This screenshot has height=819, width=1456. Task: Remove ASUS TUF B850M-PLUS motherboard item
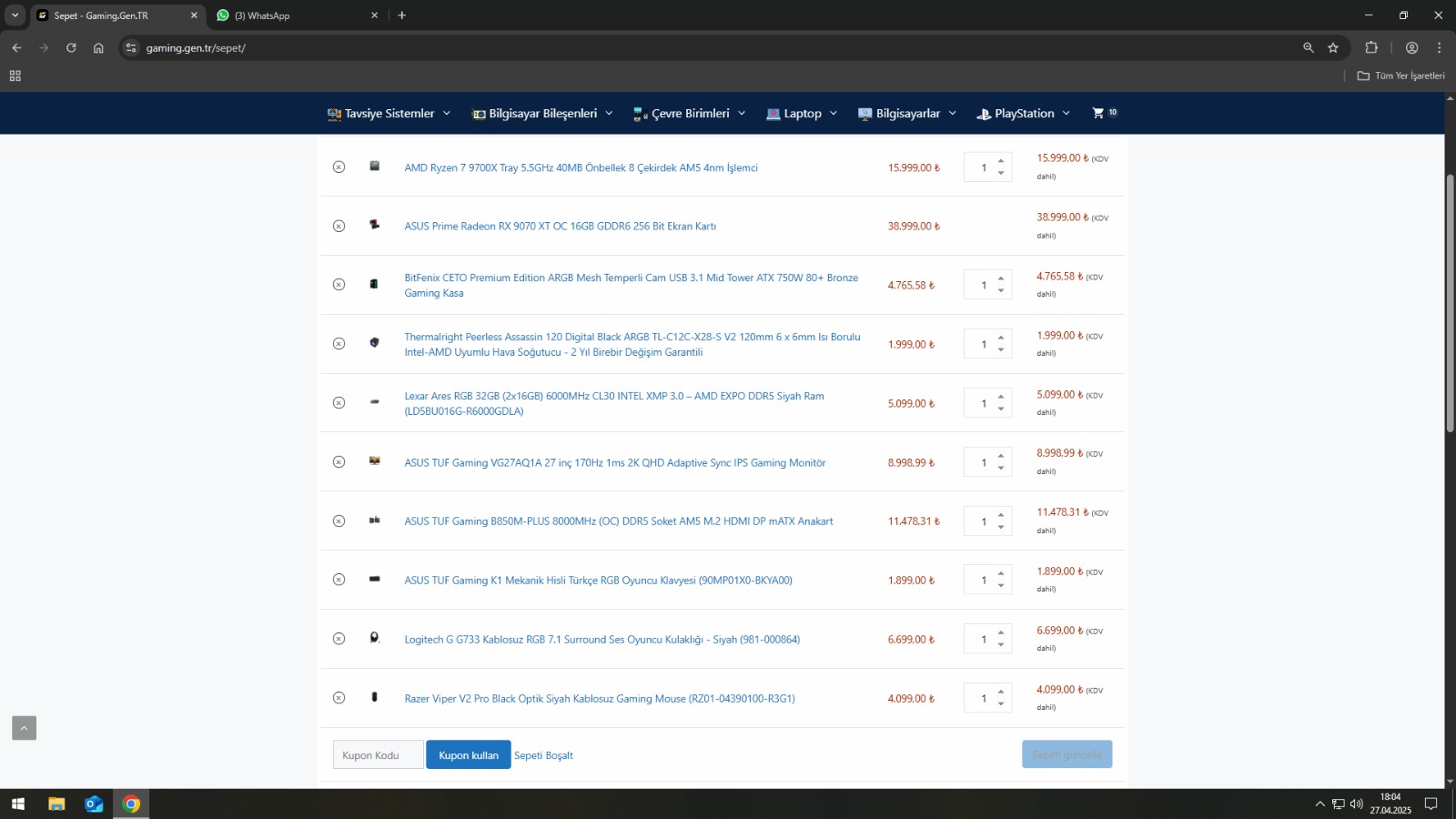(x=339, y=521)
